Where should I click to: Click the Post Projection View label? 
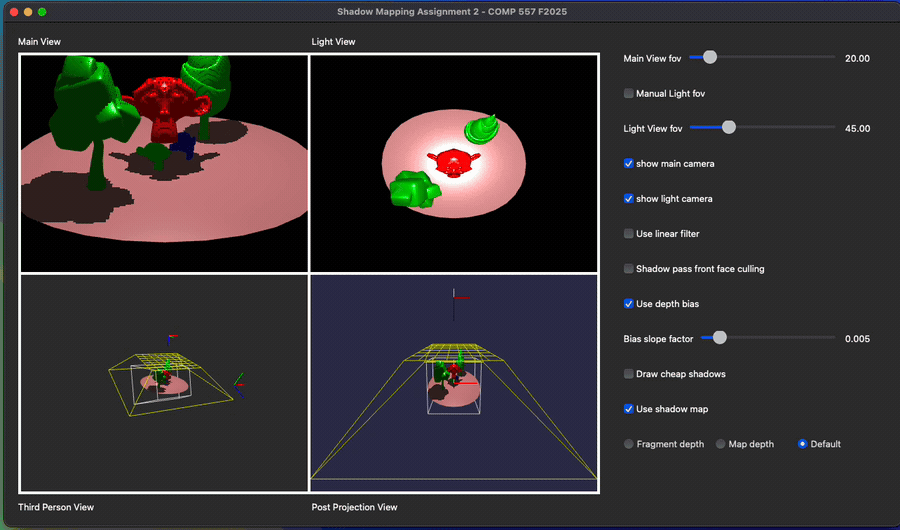coord(354,507)
